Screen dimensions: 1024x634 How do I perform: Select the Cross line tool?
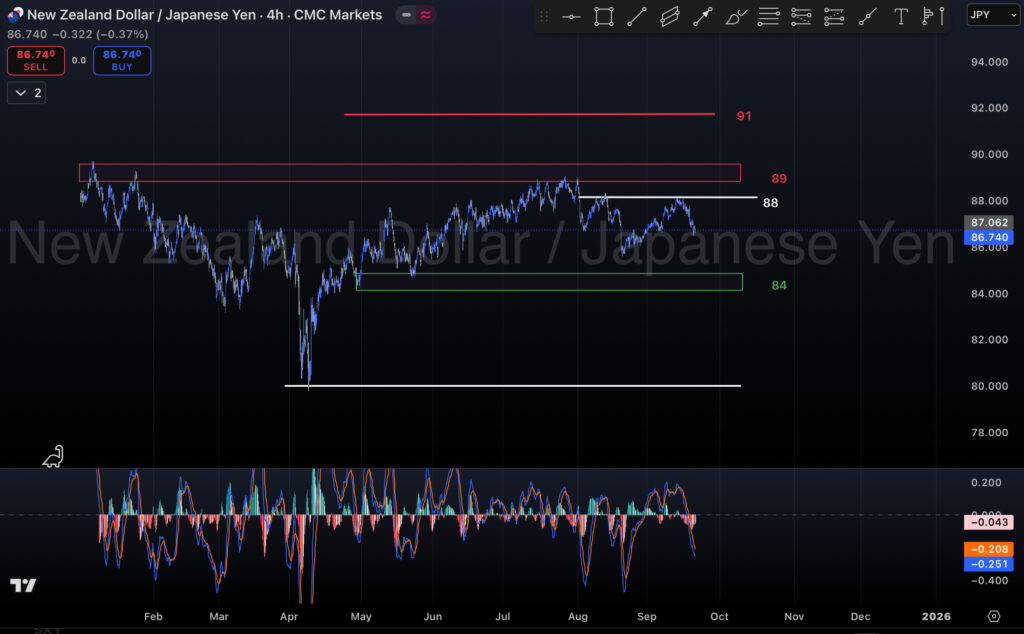[570, 17]
